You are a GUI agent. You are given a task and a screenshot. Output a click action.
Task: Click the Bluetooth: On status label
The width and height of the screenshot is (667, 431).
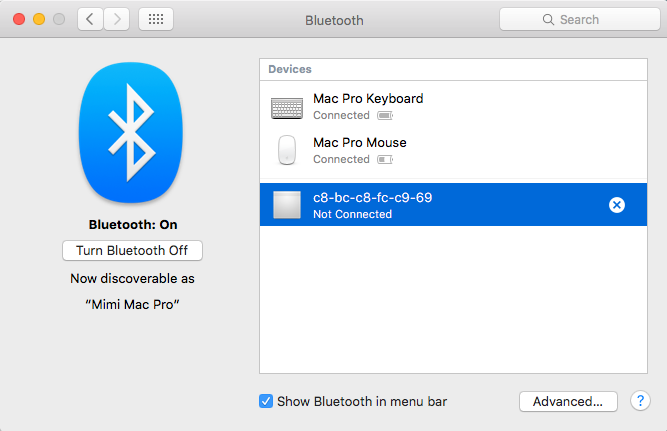click(133, 225)
